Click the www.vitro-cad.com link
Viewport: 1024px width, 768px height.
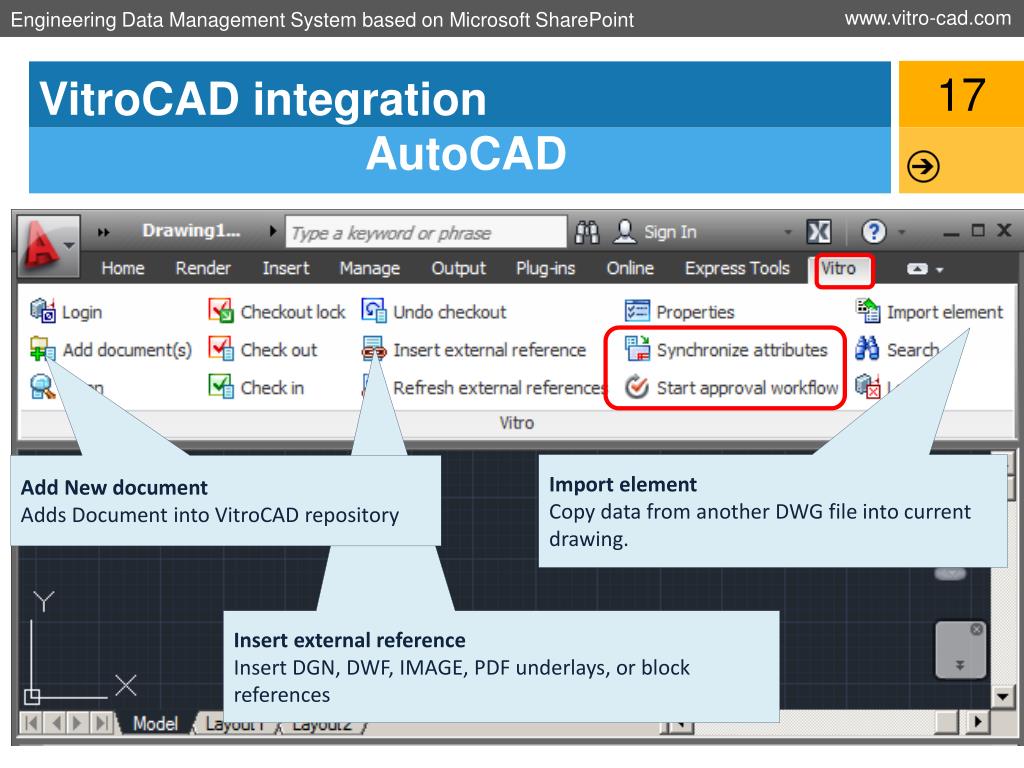point(927,18)
